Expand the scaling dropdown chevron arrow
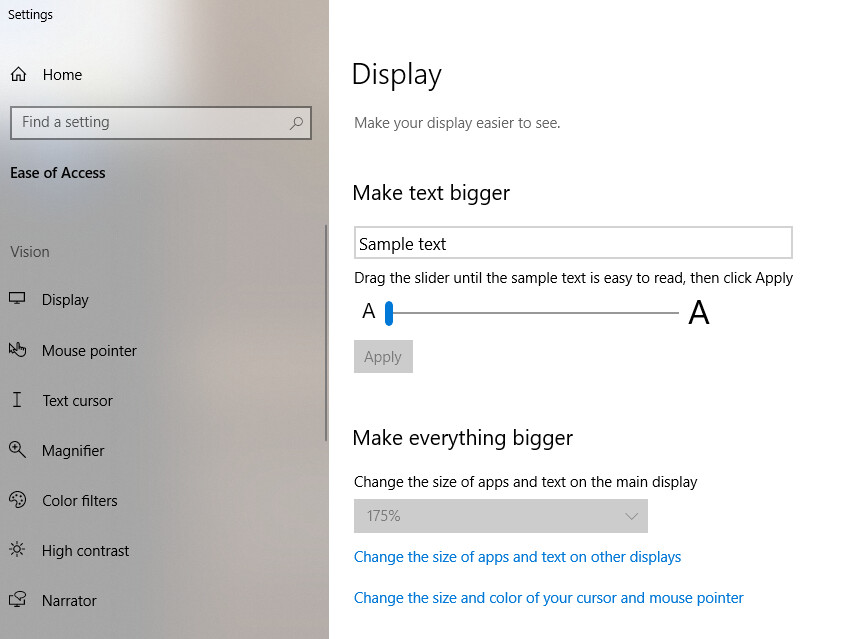The image size is (867, 639). pos(631,516)
